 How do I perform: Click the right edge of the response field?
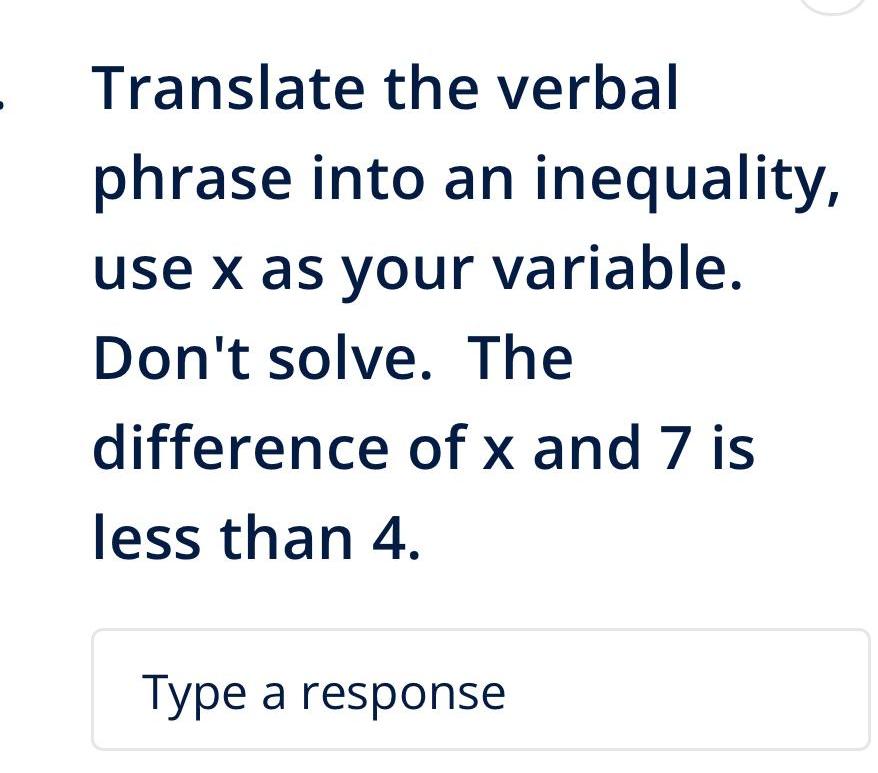point(866,689)
